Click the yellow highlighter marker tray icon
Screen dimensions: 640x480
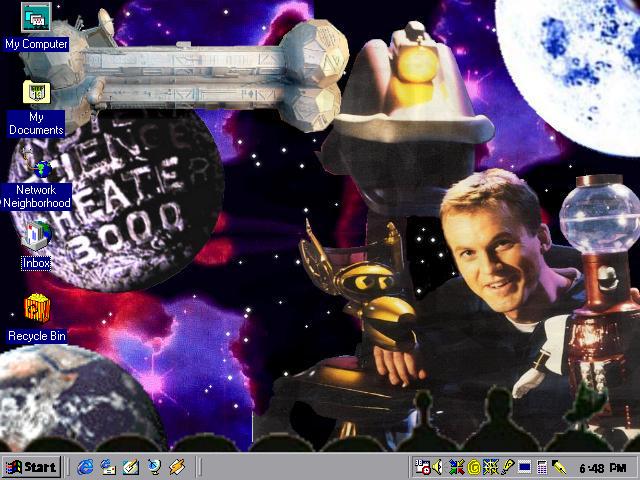507,467
